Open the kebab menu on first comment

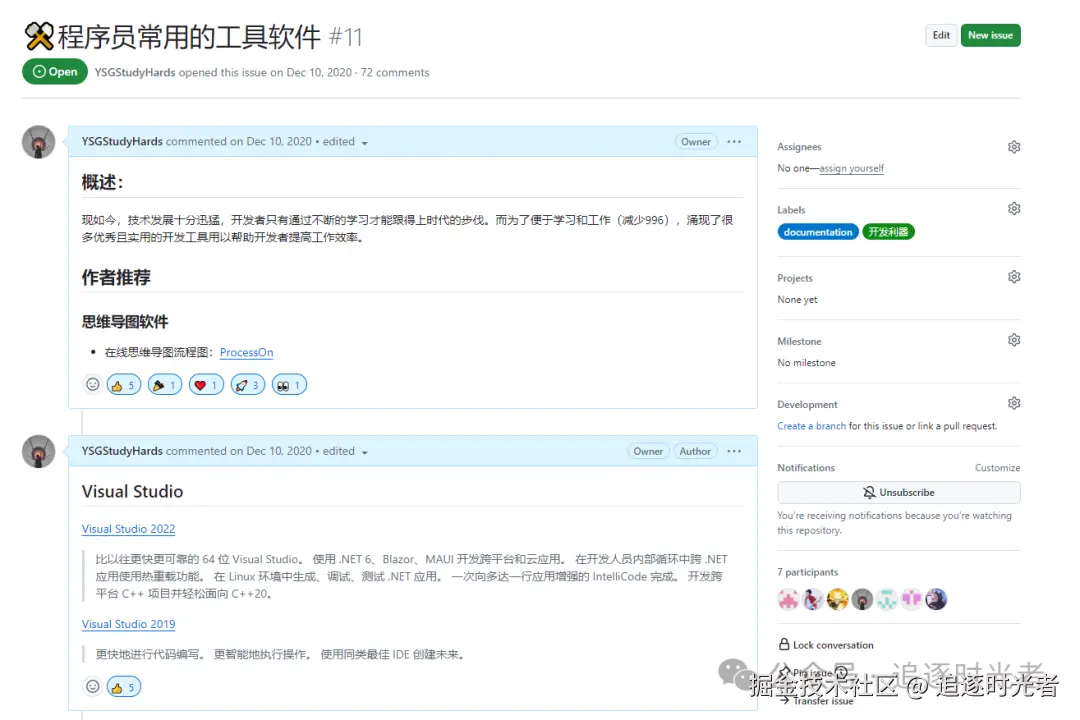click(x=734, y=141)
